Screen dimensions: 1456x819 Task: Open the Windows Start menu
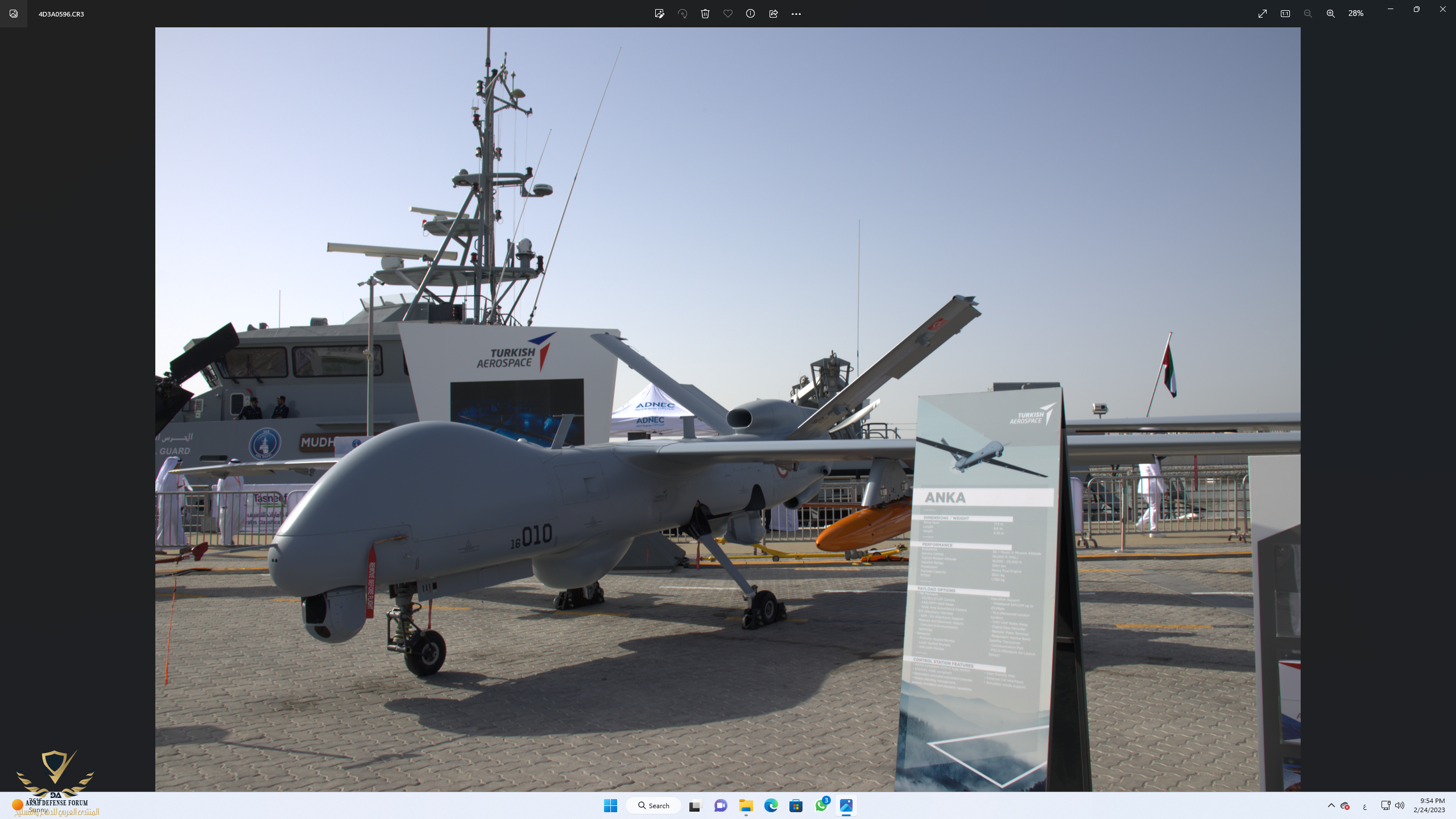click(x=611, y=805)
